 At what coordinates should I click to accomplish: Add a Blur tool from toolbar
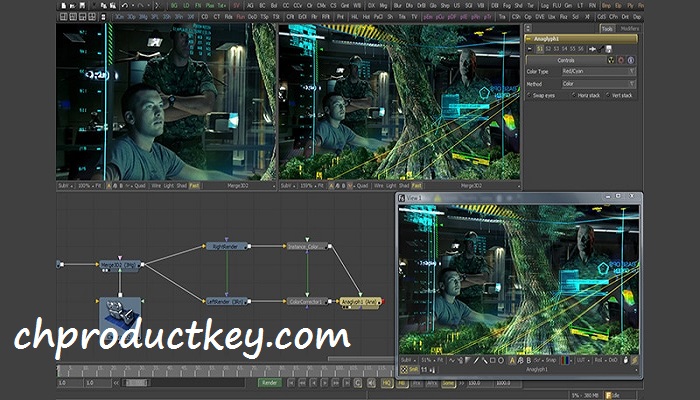397,6
